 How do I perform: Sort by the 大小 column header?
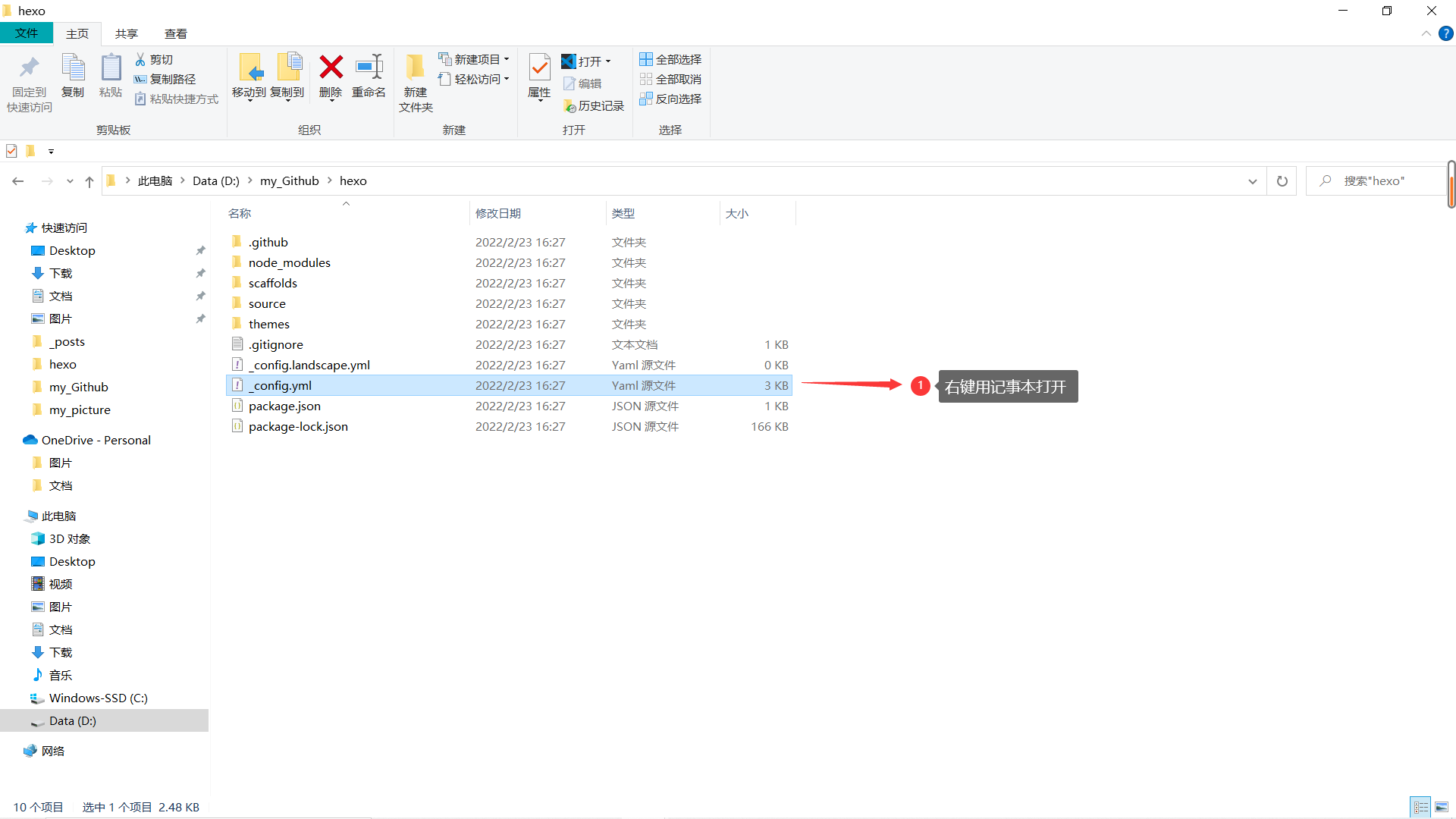(758, 214)
